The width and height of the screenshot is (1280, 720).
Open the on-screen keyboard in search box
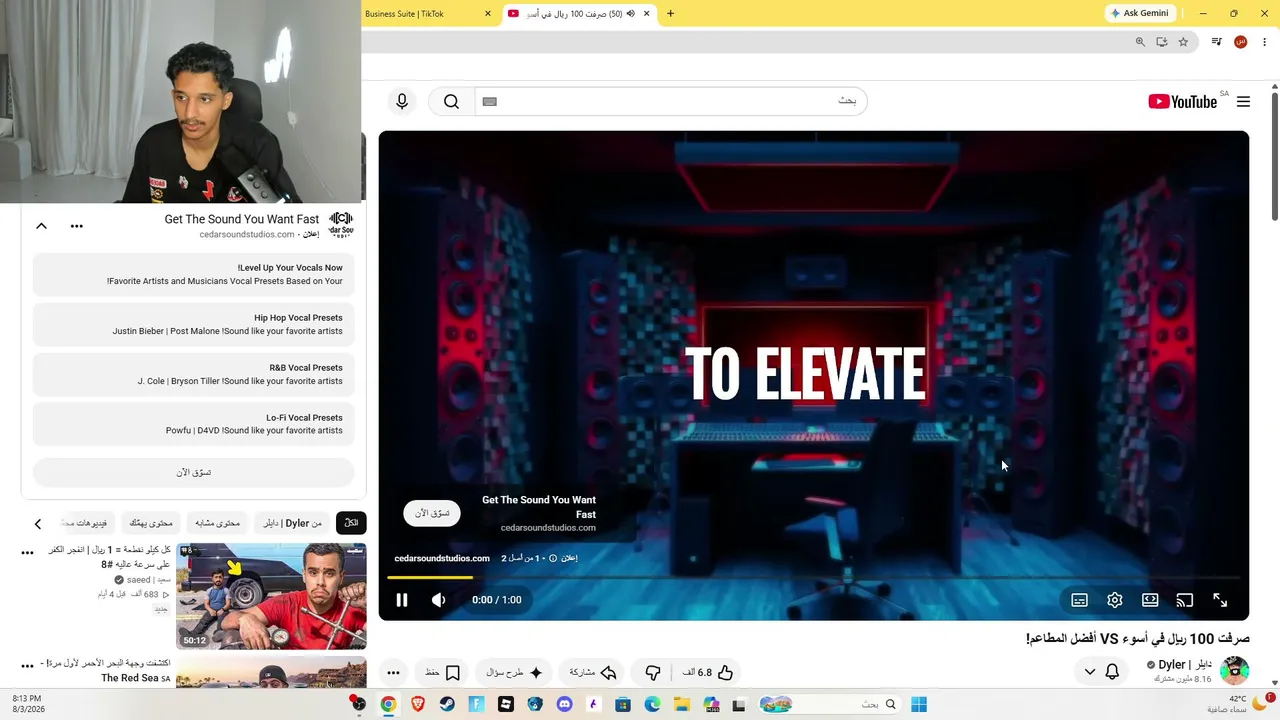coord(489,101)
